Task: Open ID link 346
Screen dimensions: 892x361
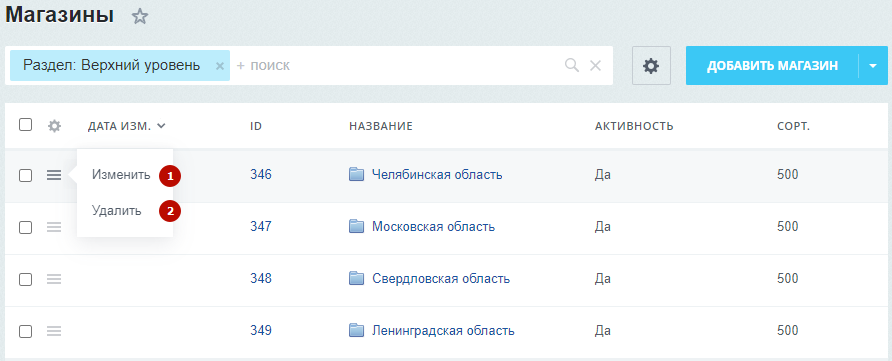Action: click(x=261, y=175)
